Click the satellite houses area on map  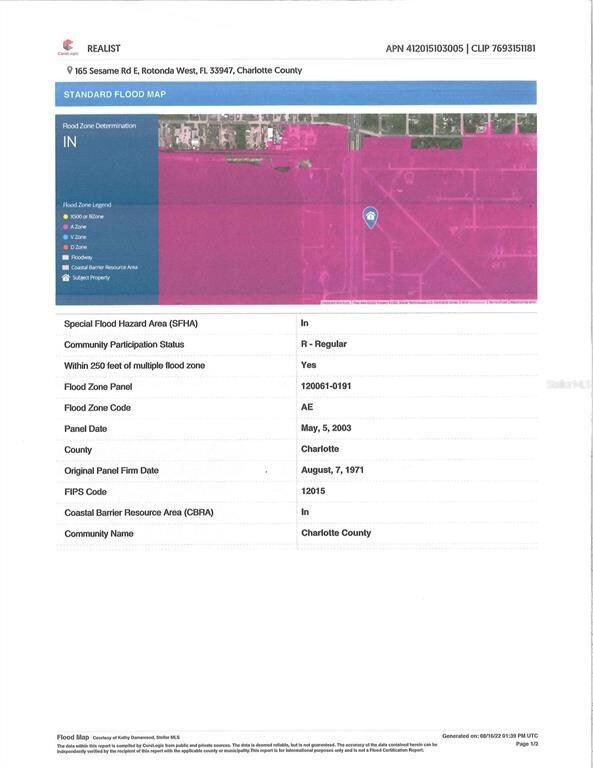215,131
